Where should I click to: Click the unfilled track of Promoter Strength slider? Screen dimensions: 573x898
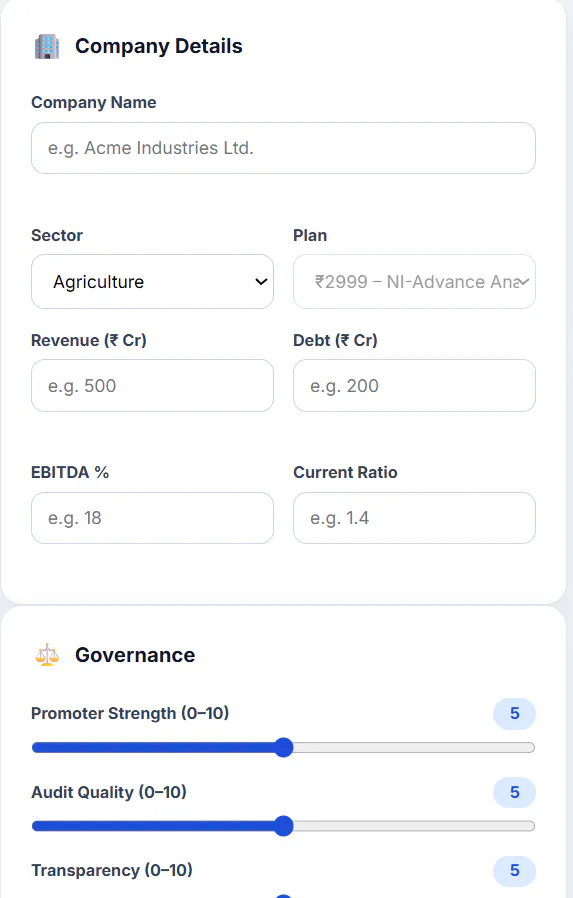pyautogui.click(x=414, y=747)
